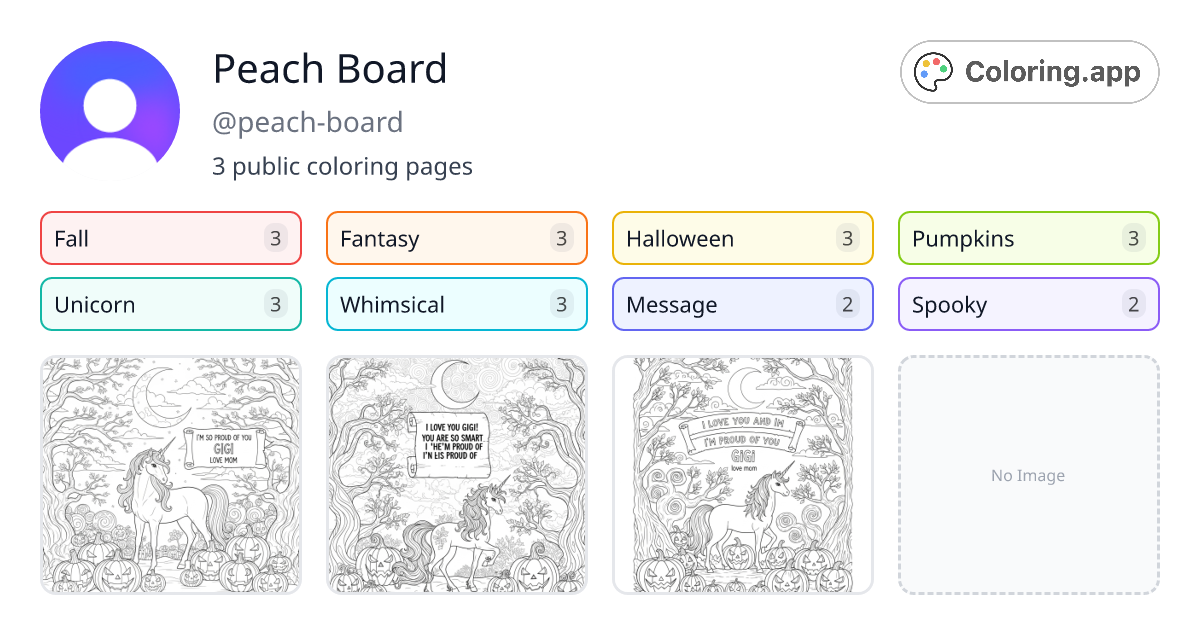Toggle the Whimsical tag filter
This screenshot has width=1200, height=630.
pyautogui.click(x=456, y=304)
